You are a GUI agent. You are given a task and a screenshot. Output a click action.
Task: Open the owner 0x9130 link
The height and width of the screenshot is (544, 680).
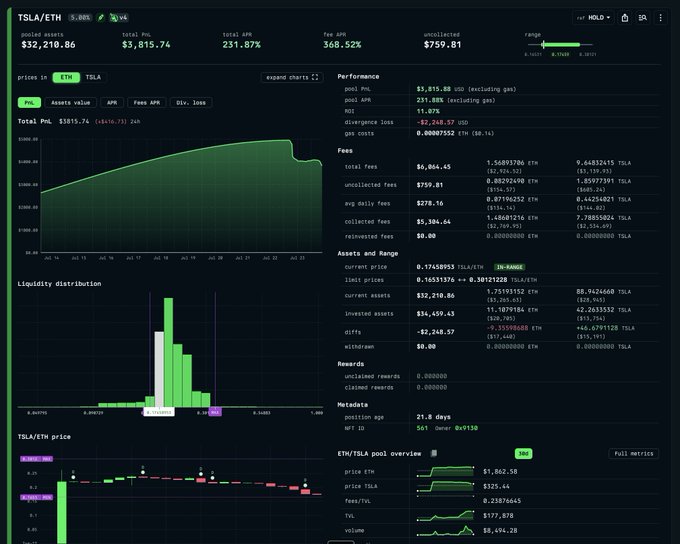tap(466, 428)
